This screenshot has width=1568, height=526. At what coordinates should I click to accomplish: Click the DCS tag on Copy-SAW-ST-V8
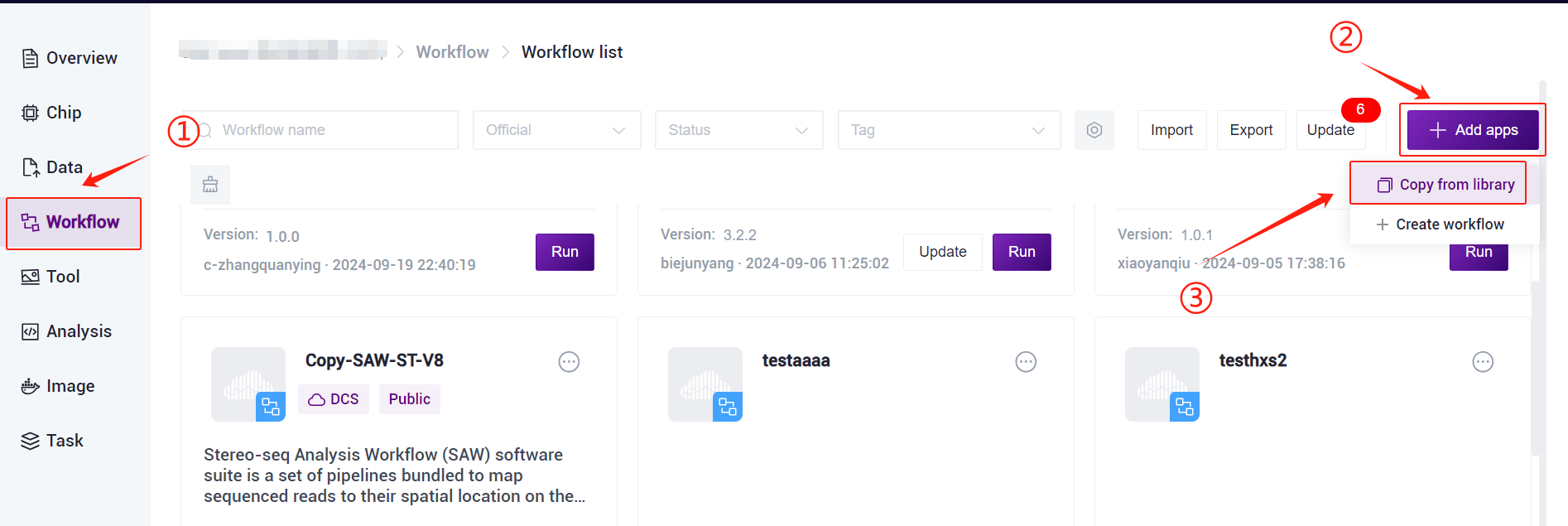tap(334, 399)
